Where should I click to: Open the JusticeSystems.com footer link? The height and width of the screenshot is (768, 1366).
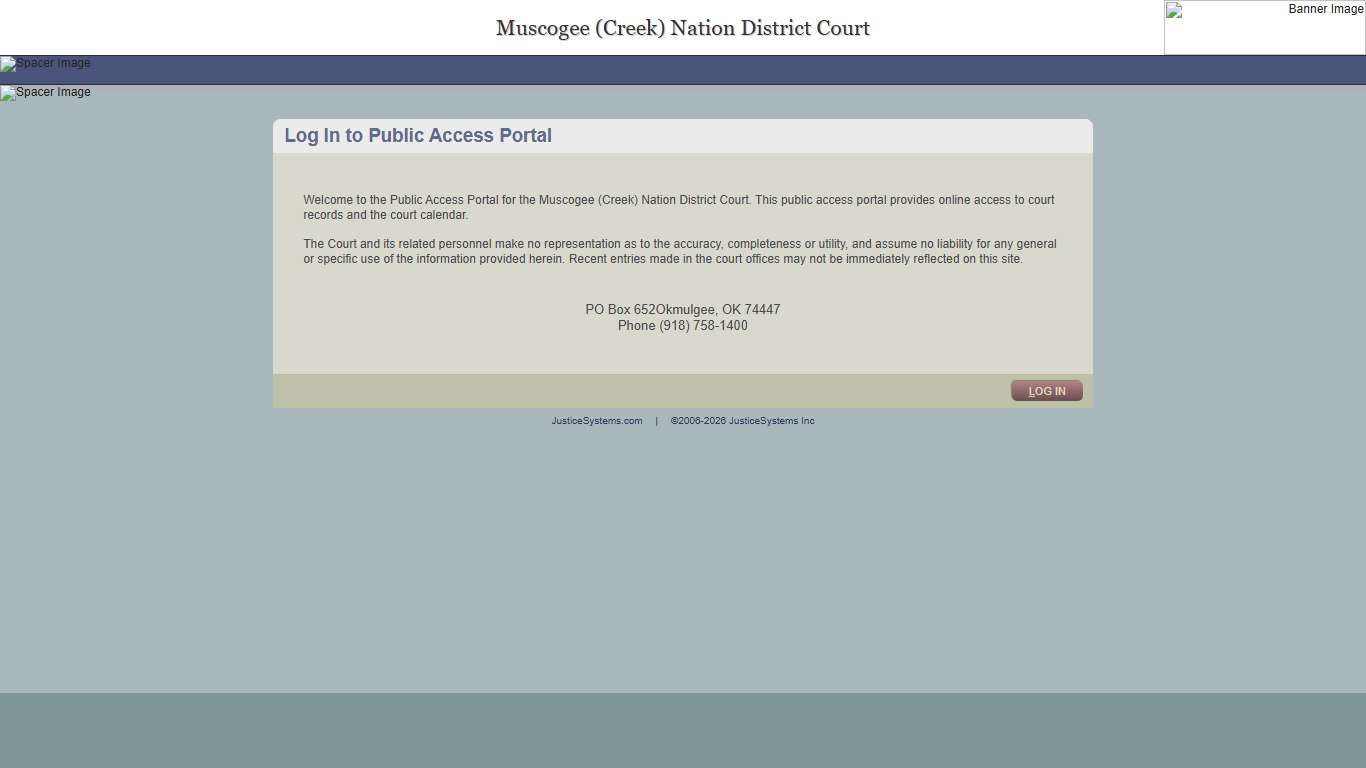tap(596, 421)
